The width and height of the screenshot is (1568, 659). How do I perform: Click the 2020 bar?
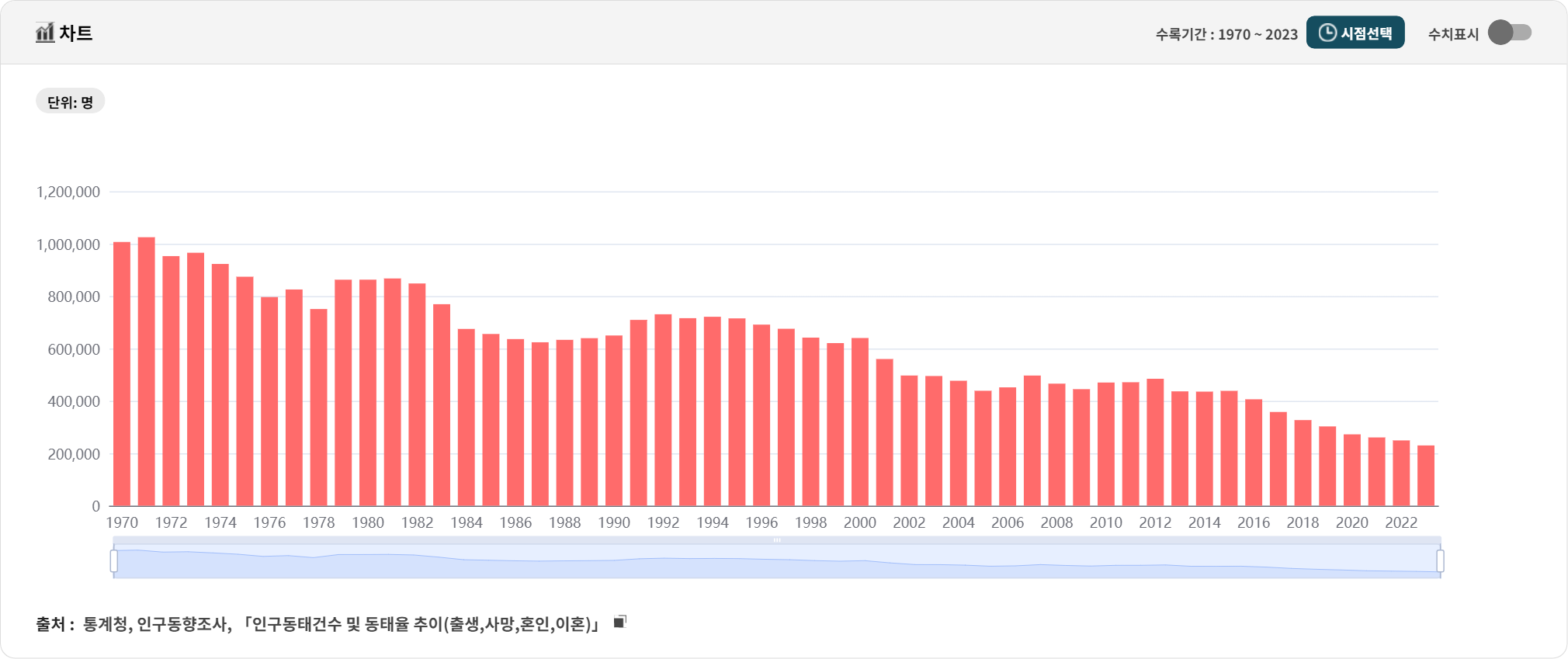click(x=1352, y=470)
